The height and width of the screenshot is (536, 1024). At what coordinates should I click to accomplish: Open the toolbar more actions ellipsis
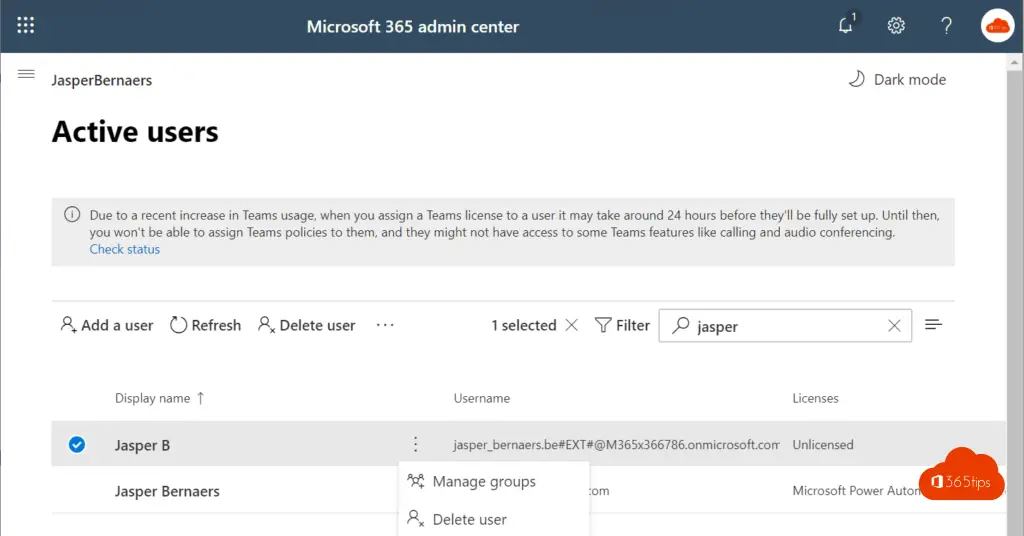click(385, 325)
